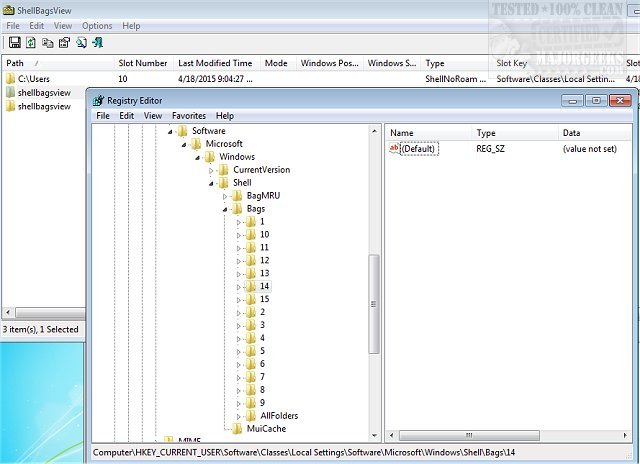The width and height of the screenshot is (640, 464).
Task: Expand the AllFolders registry key
Action: click(239, 416)
